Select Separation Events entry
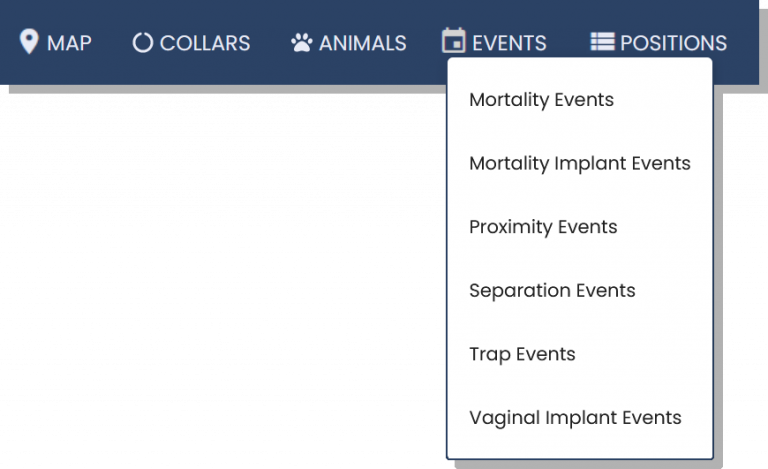768x469 pixels. (x=552, y=290)
